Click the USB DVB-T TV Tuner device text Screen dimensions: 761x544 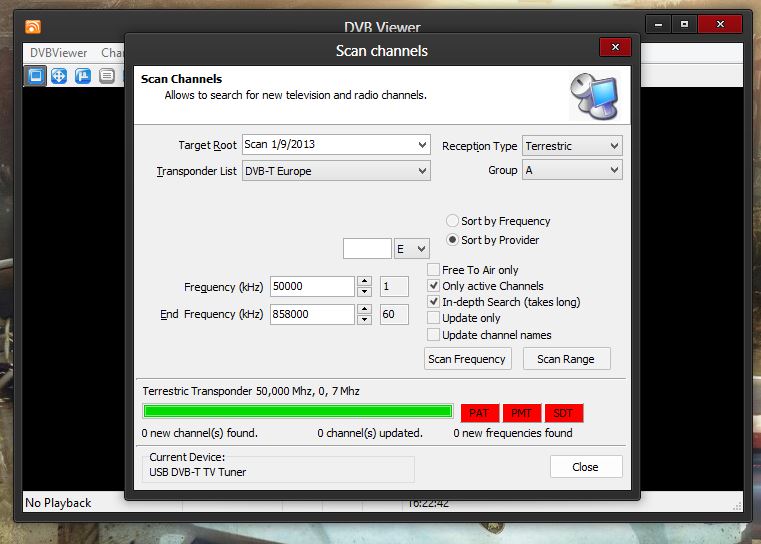coord(198,472)
